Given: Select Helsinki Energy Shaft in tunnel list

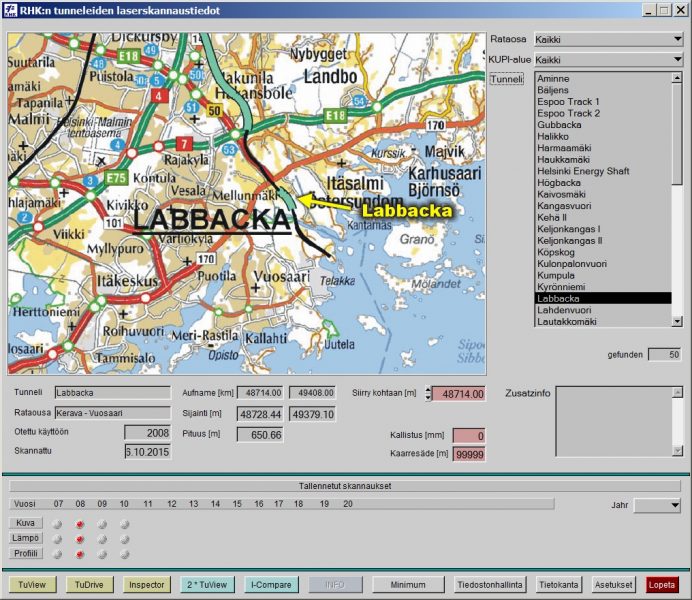Looking at the screenshot, I should (x=583, y=171).
